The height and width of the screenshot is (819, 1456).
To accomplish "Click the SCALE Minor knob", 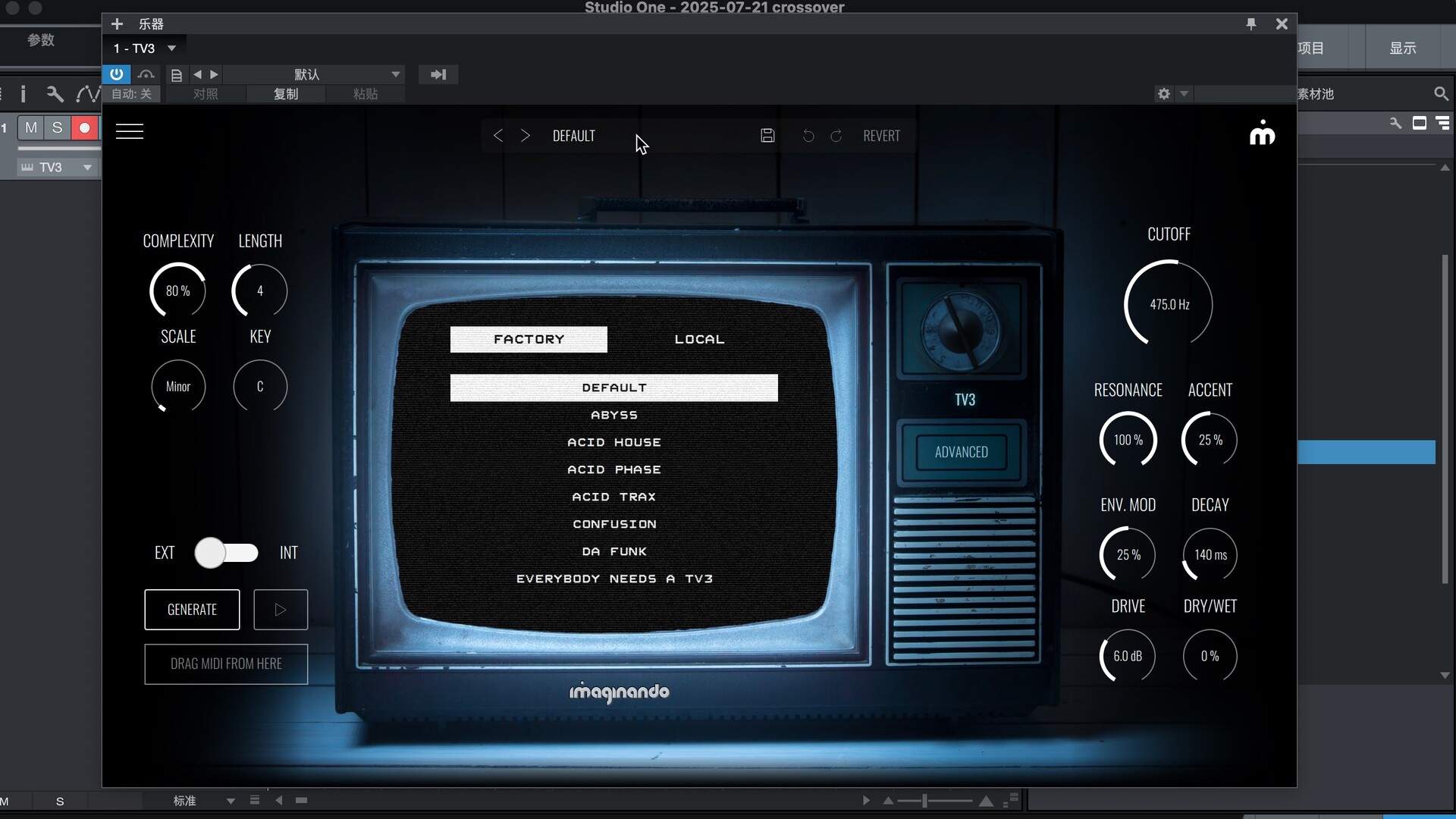I will click(x=178, y=387).
